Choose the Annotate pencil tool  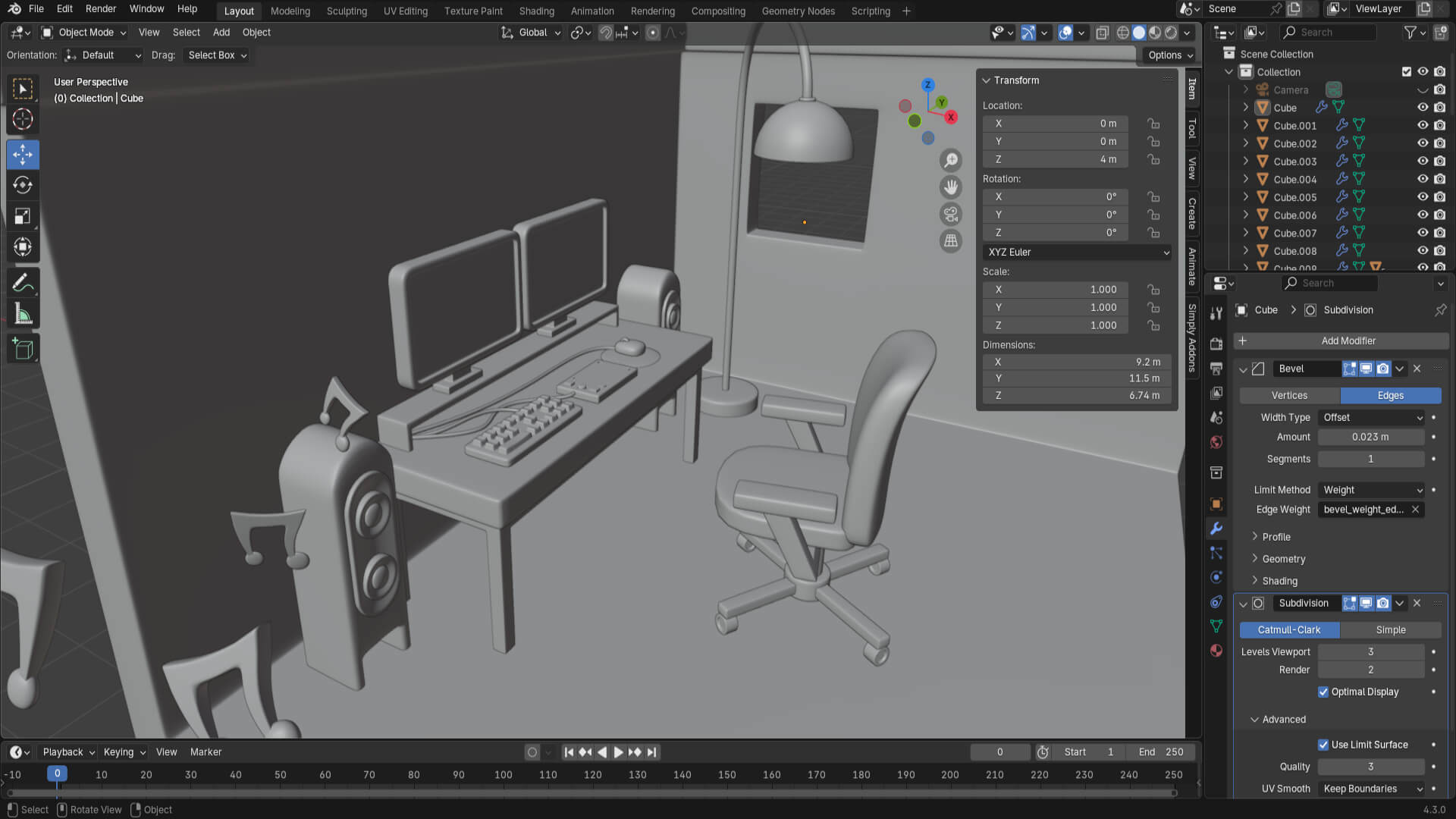point(23,283)
